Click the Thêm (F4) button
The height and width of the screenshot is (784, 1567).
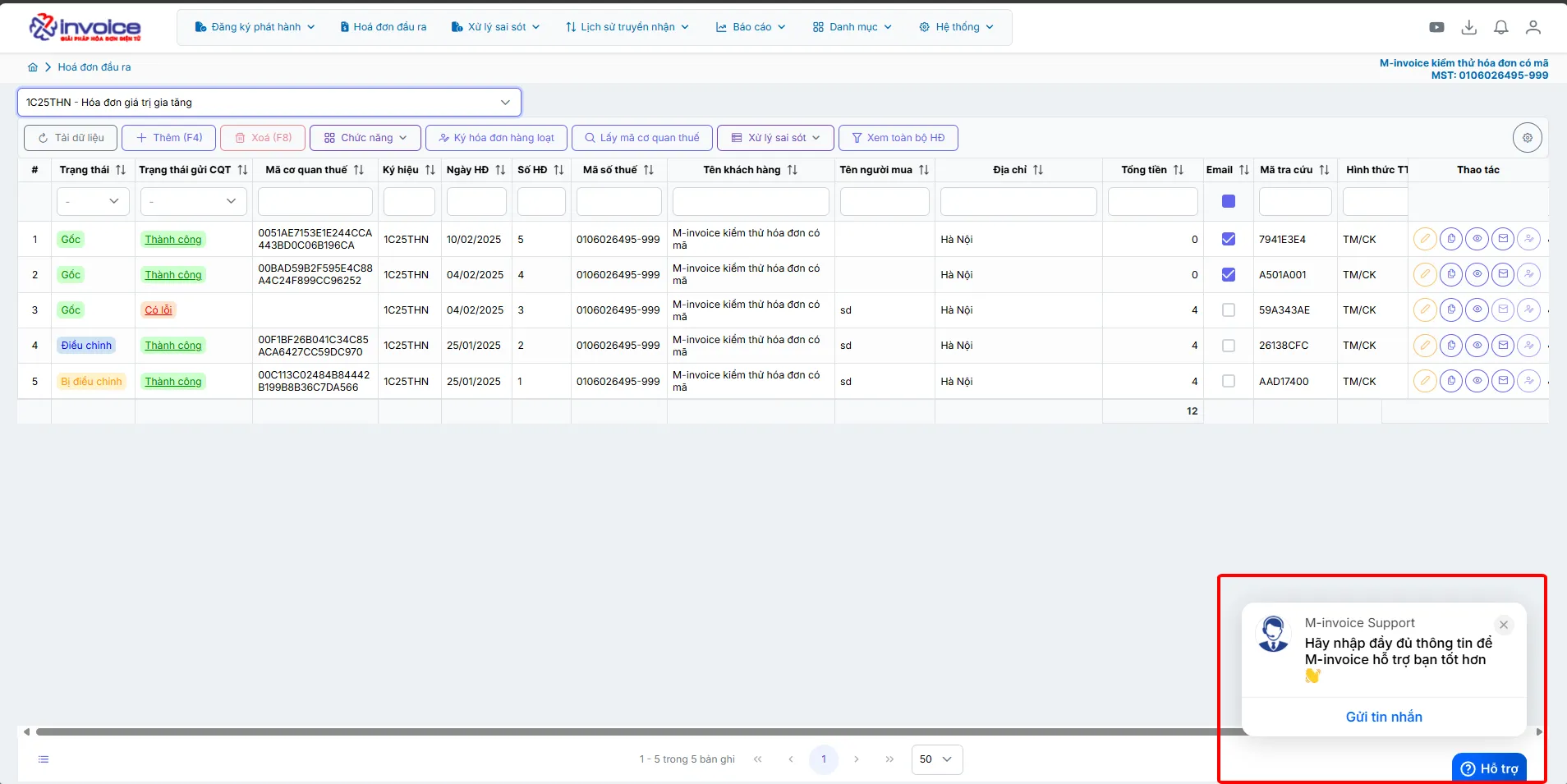tap(168, 138)
